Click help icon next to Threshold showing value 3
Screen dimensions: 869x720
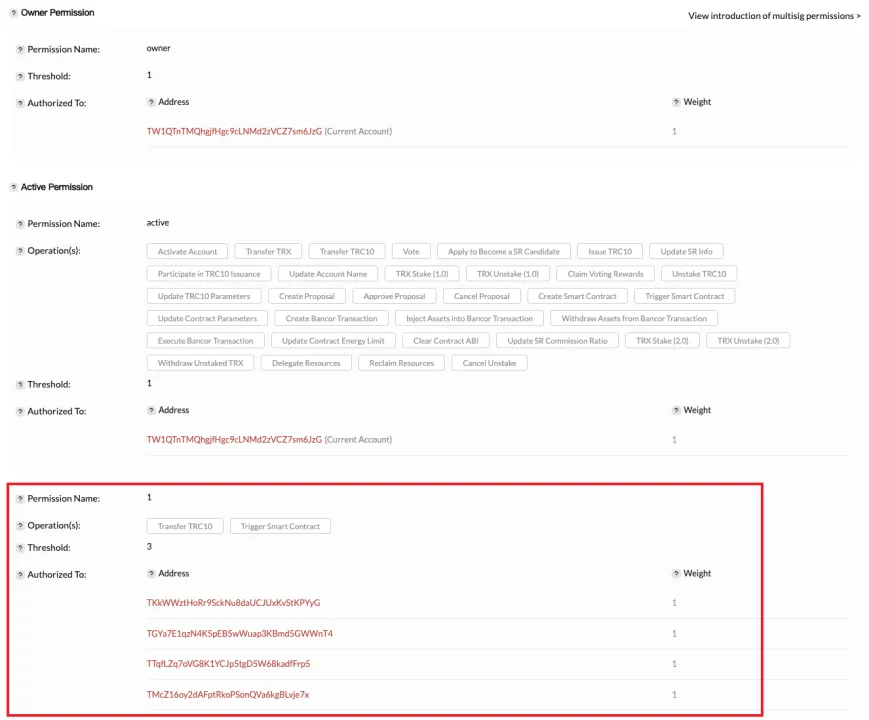click(x=20, y=548)
